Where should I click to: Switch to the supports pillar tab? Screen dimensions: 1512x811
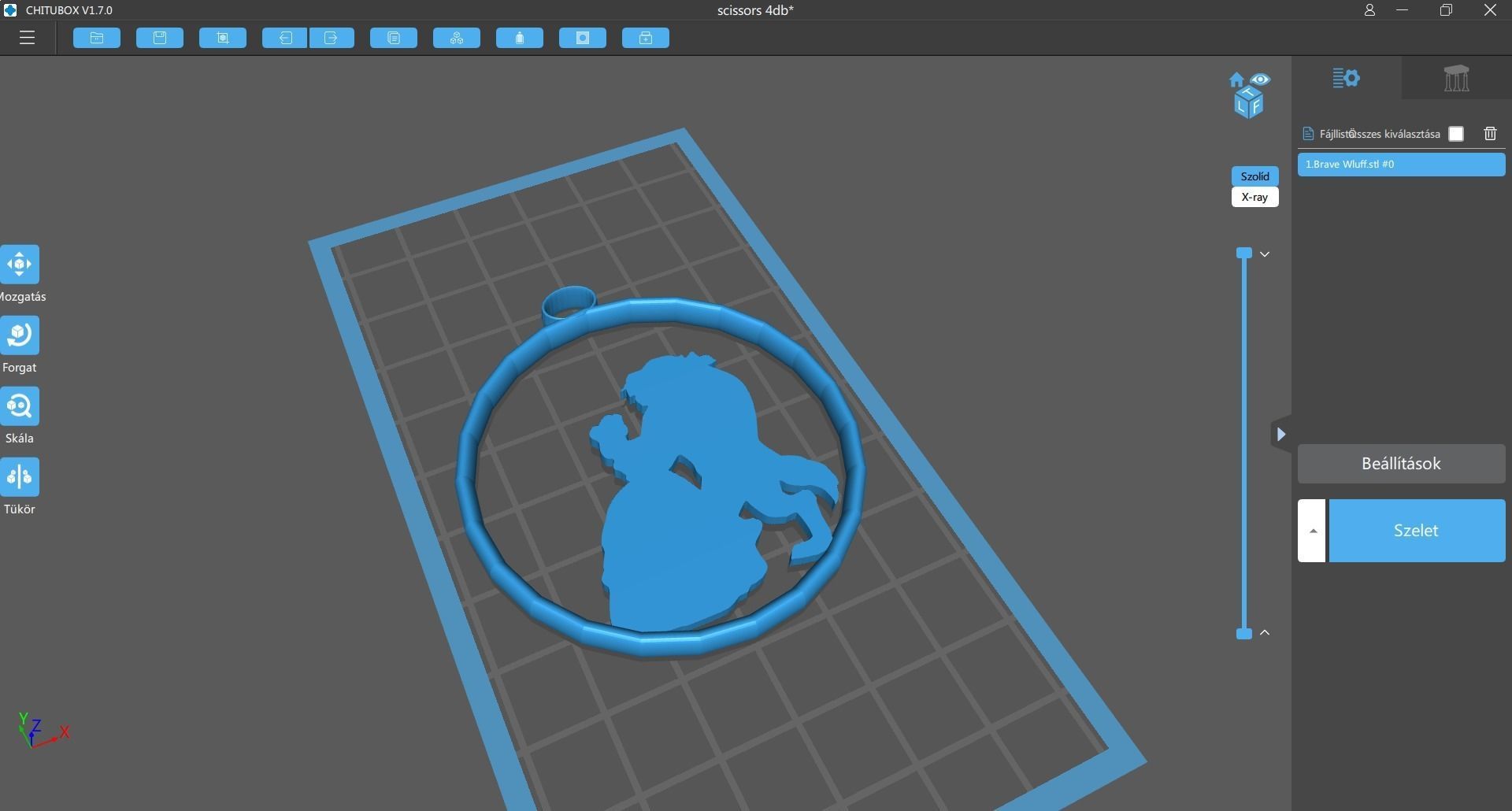coord(1456,78)
